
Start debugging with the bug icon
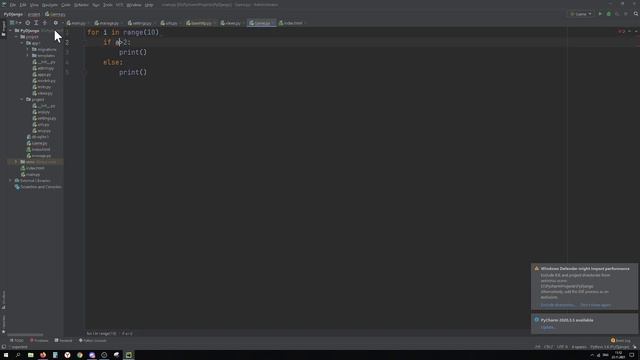(609, 14)
